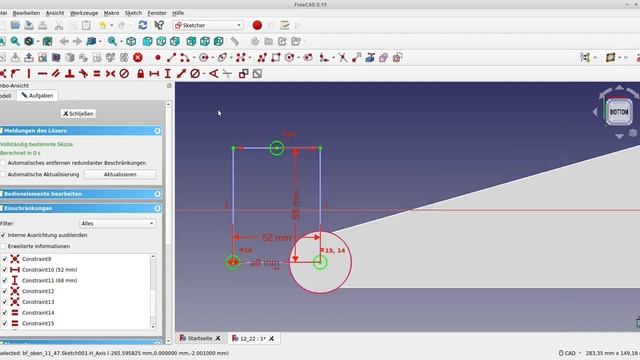Select the Create point tool

tap(158, 58)
